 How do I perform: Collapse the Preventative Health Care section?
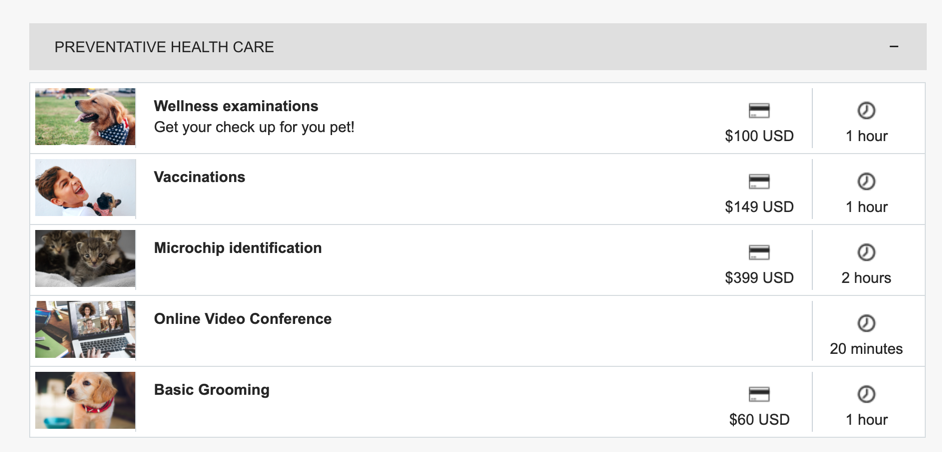pyautogui.click(x=894, y=46)
